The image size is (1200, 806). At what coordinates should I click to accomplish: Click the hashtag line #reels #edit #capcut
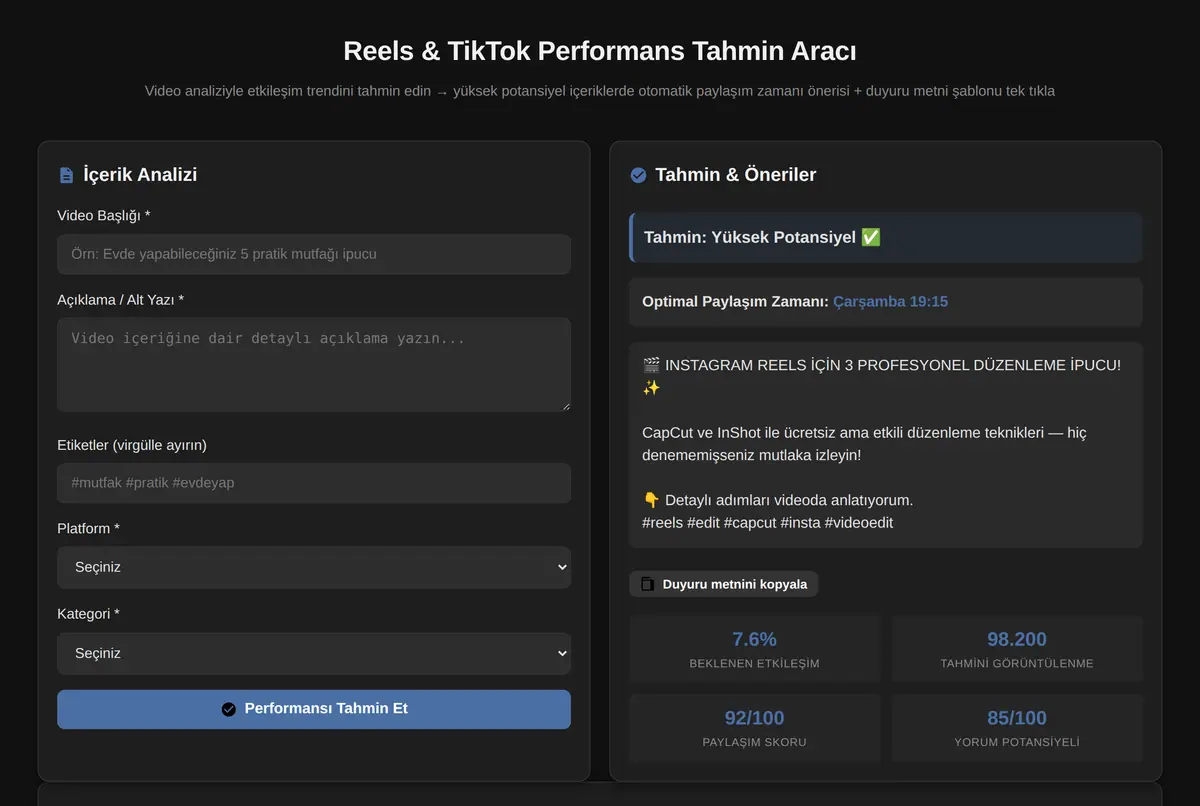[767, 523]
